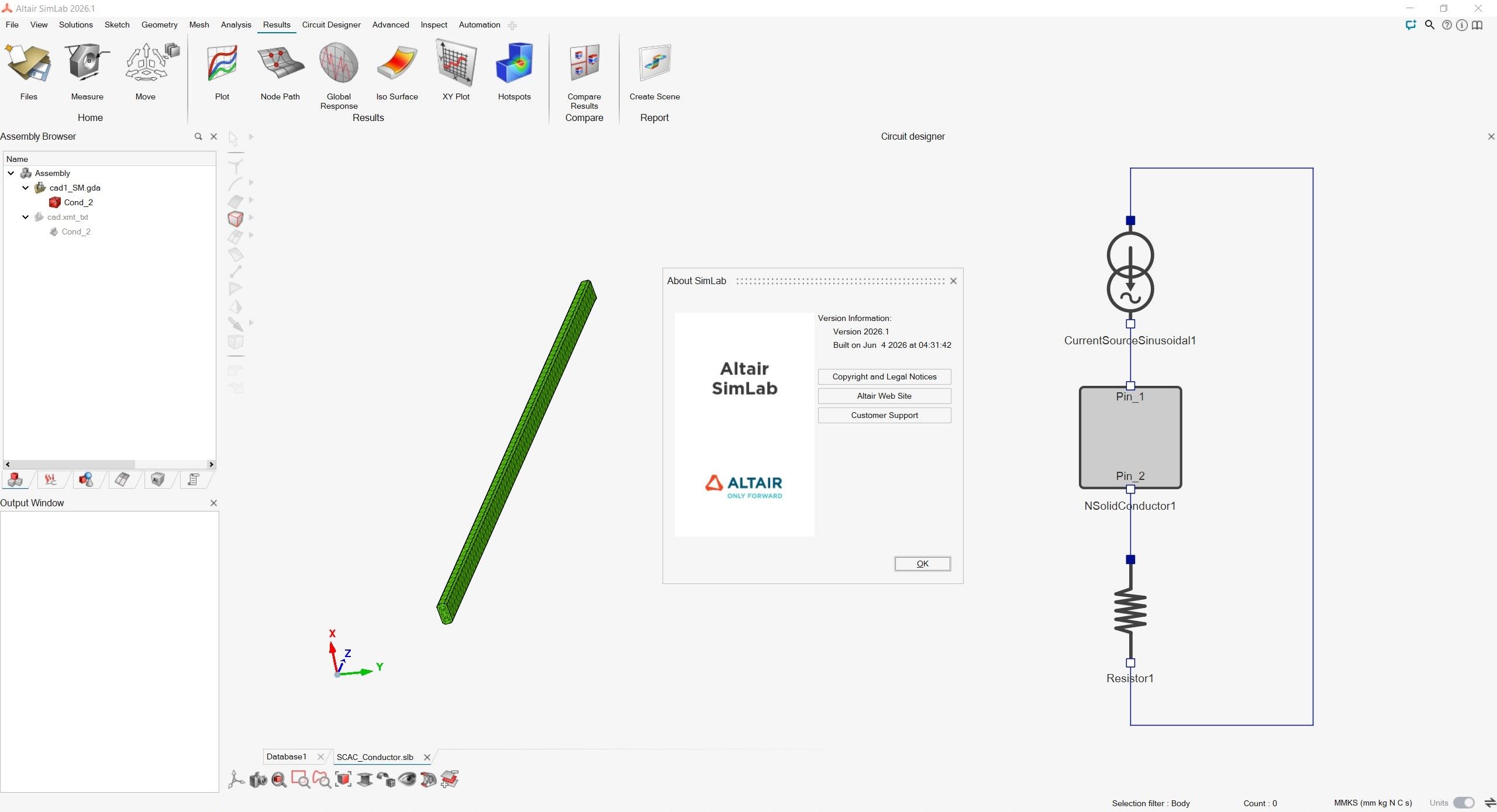The height and width of the screenshot is (812, 1497).
Task: Collapse the cad.xmt_txt node
Action: 25,217
